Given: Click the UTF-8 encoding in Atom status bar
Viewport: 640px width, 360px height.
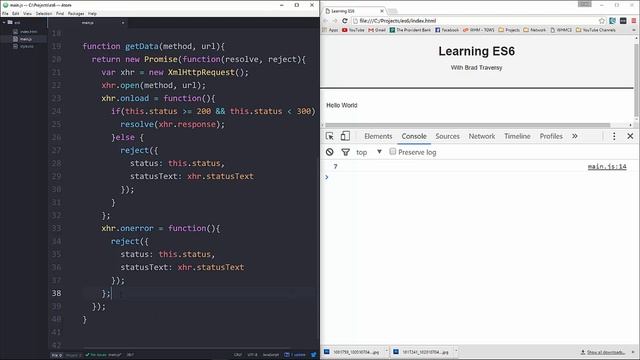Looking at the screenshot, I should (252, 355).
